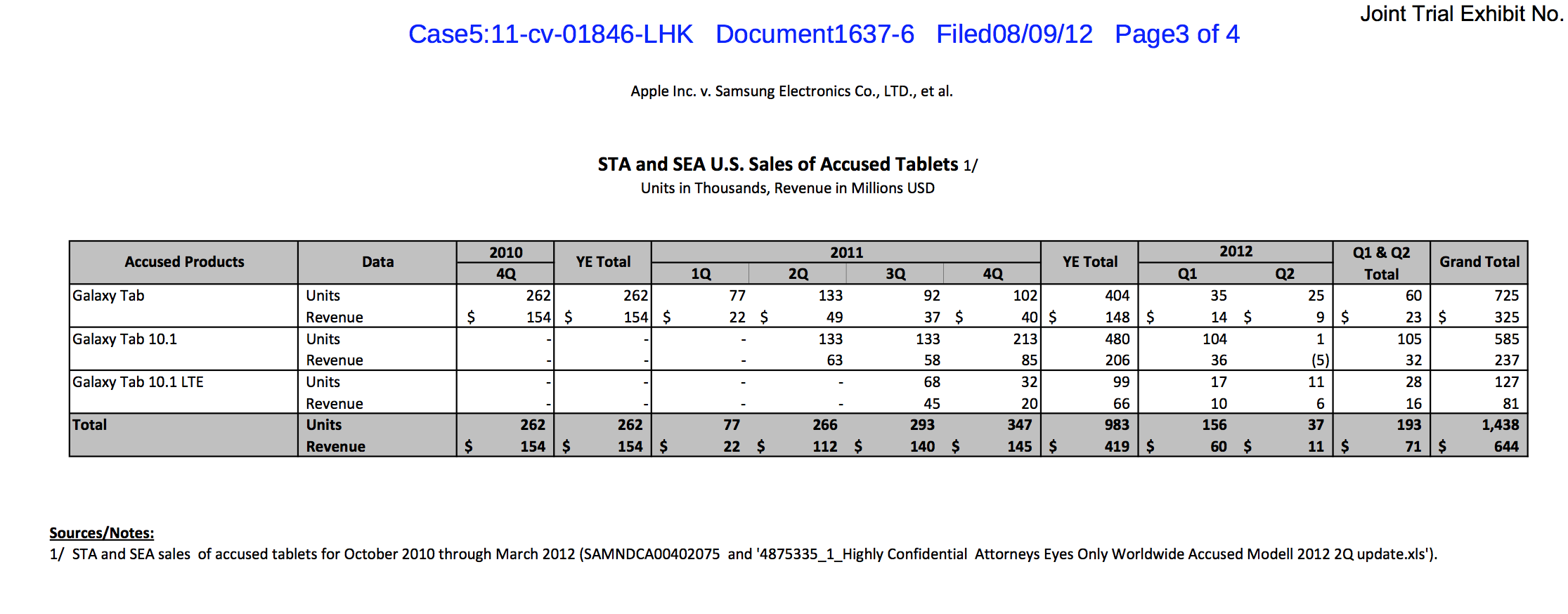The image size is (1568, 614).
Task: Click the Galaxy Tab 10.1 row label
Action: pos(124,339)
